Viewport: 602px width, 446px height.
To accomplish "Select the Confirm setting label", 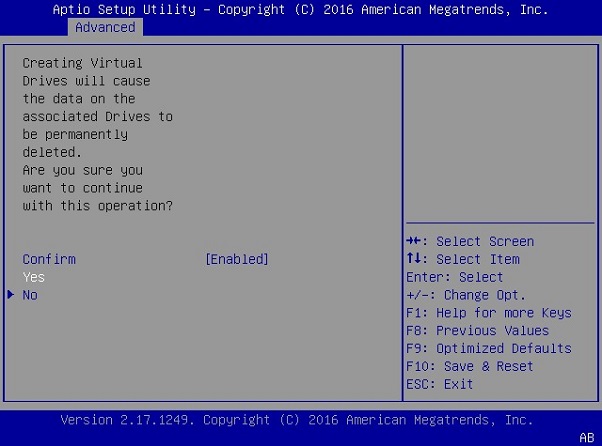I will [x=49, y=259].
